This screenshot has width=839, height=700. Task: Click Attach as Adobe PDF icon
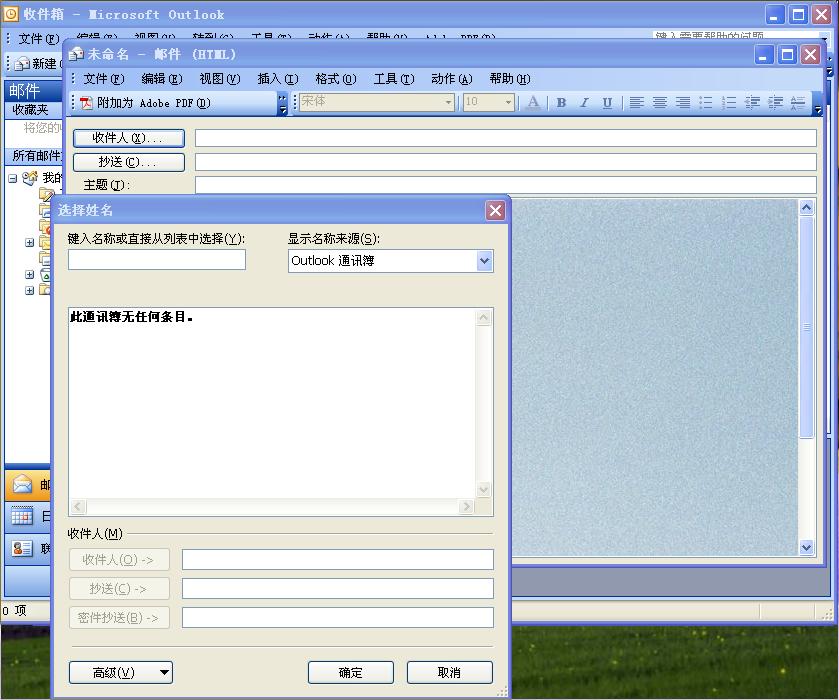pyautogui.click(x=87, y=103)
